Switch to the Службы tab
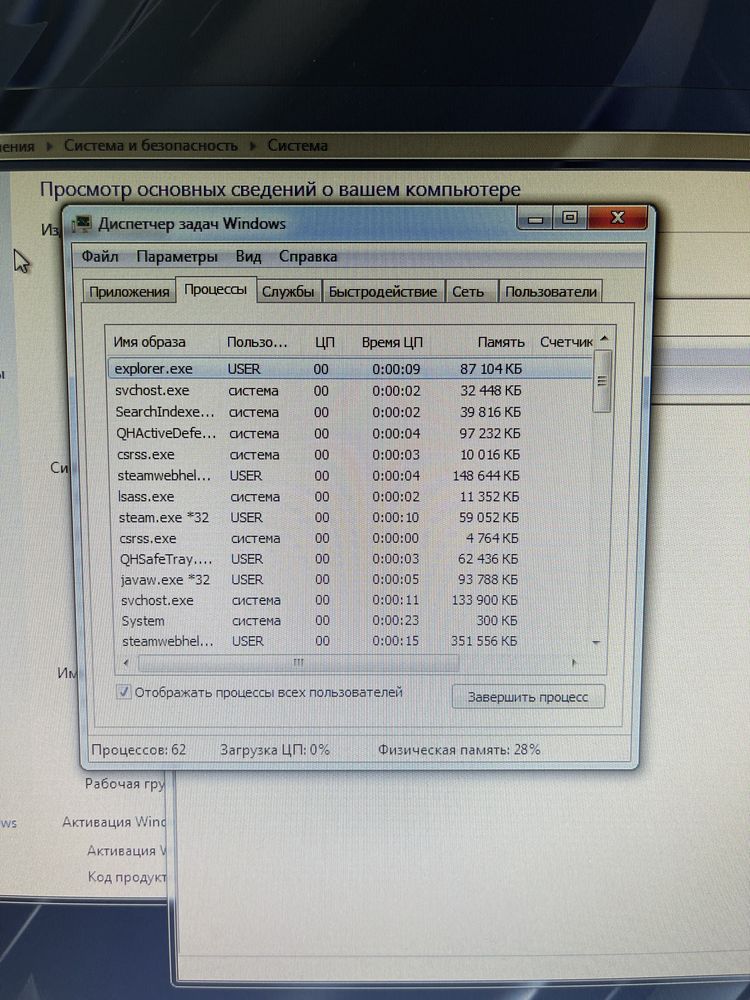Screen dimensions: 750x1000 [x=288, y=292]
